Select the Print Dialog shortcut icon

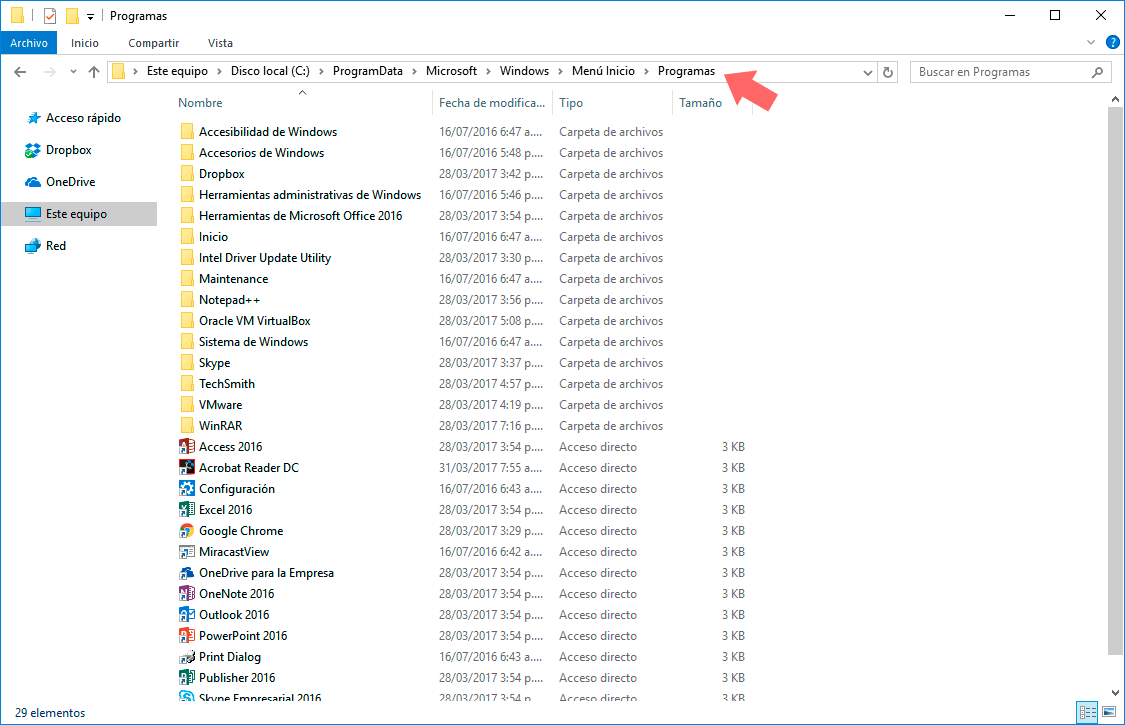pos(187,657)
